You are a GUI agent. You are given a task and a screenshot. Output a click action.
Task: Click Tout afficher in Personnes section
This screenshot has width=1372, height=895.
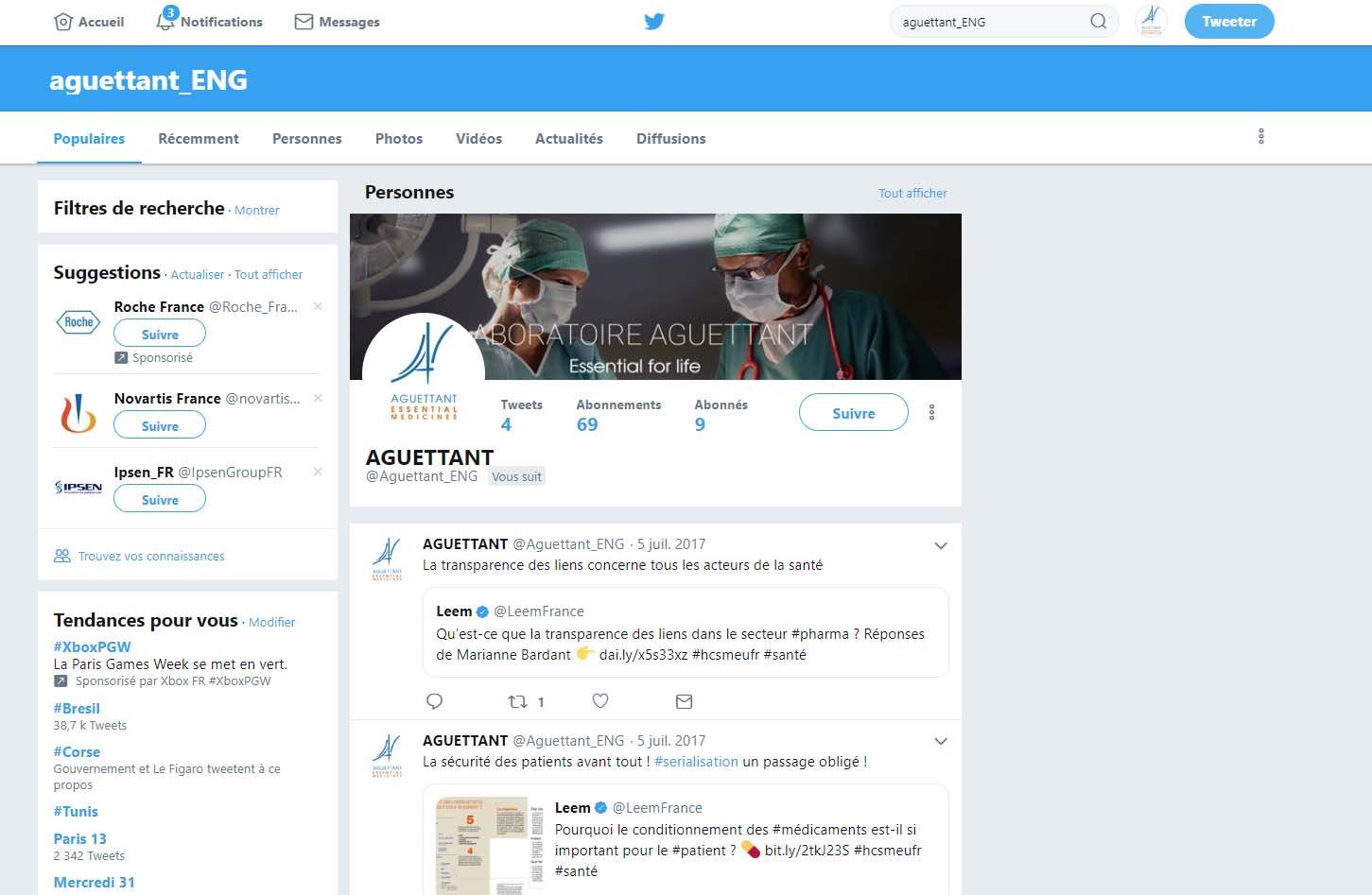click(x=912, y=194)
